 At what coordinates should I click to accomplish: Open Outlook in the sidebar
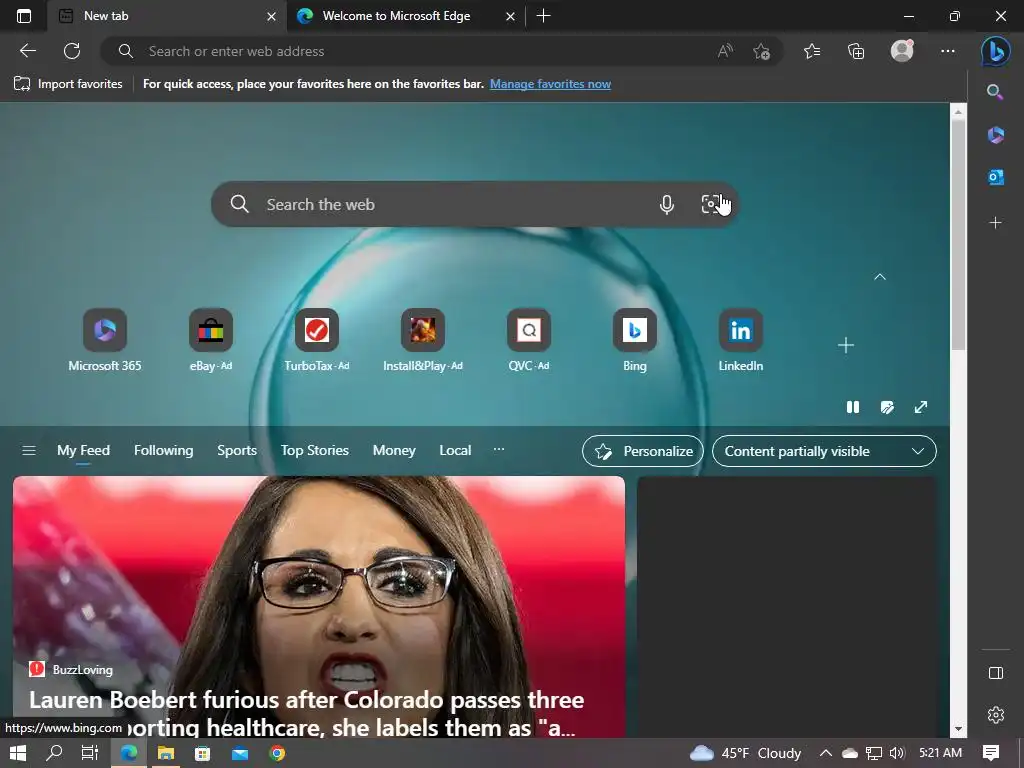point(995,177)
